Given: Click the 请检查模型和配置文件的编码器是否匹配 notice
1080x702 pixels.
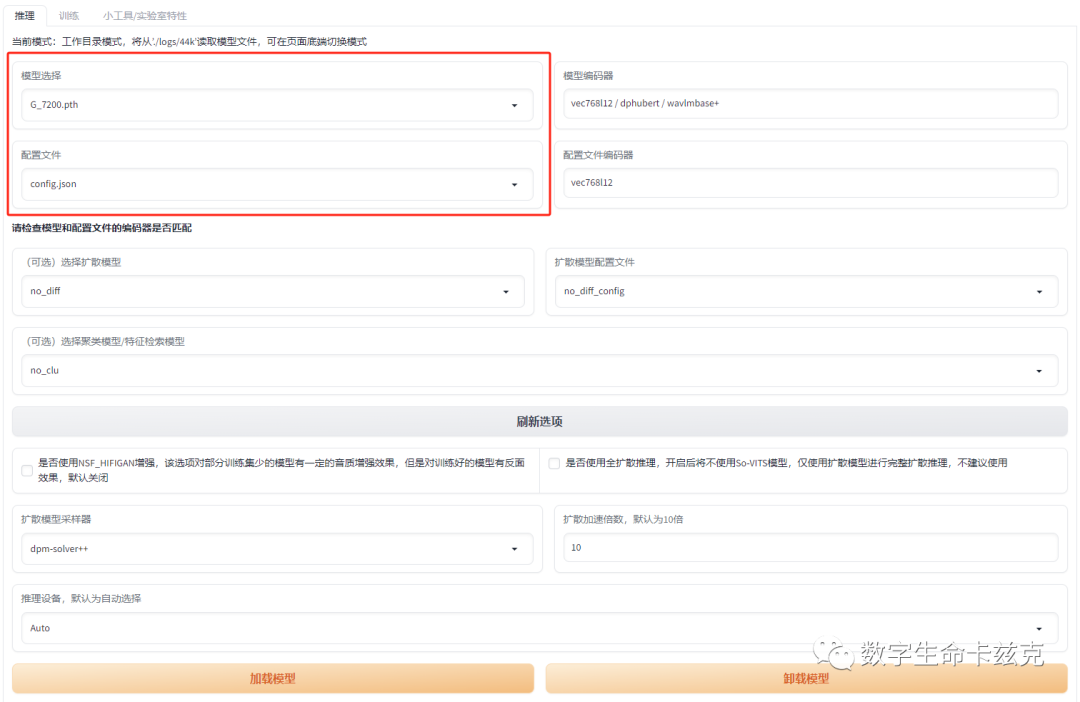Looking at the screenshot, I should coord(102,227).
